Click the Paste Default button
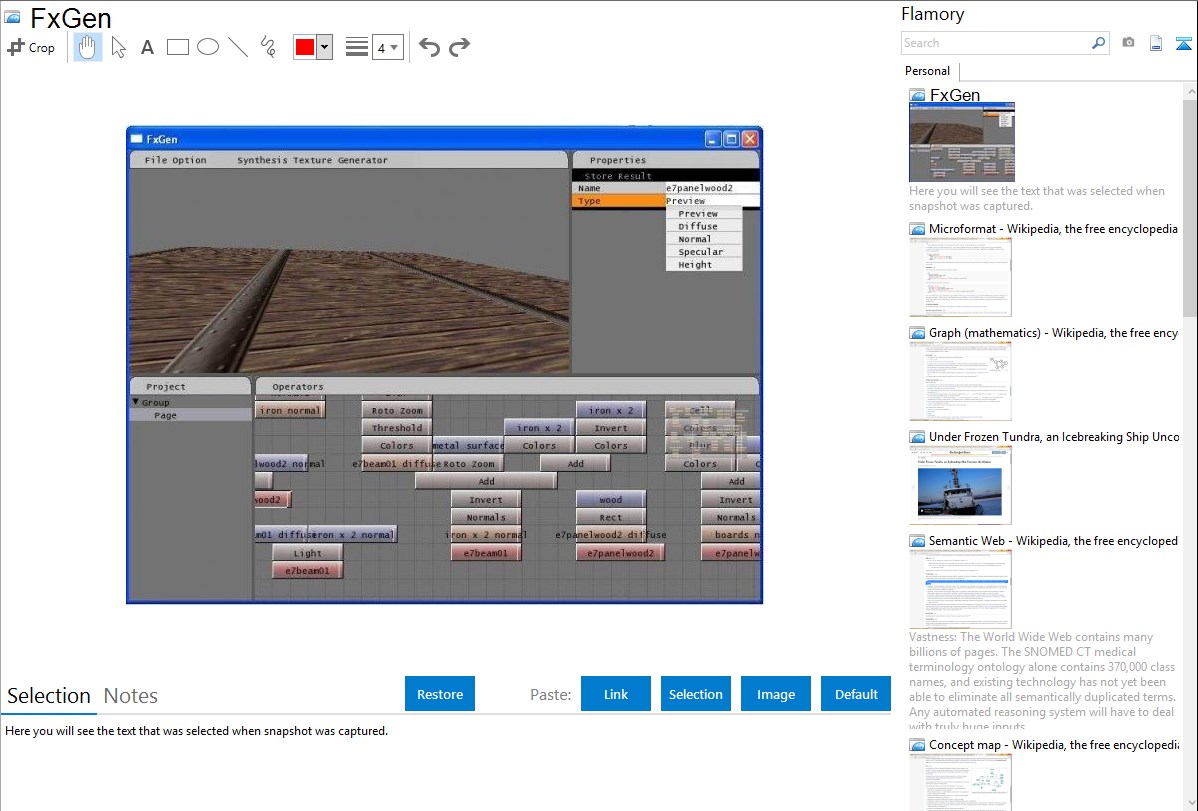Screen dimensions: 1198x811 pos(856,694)
